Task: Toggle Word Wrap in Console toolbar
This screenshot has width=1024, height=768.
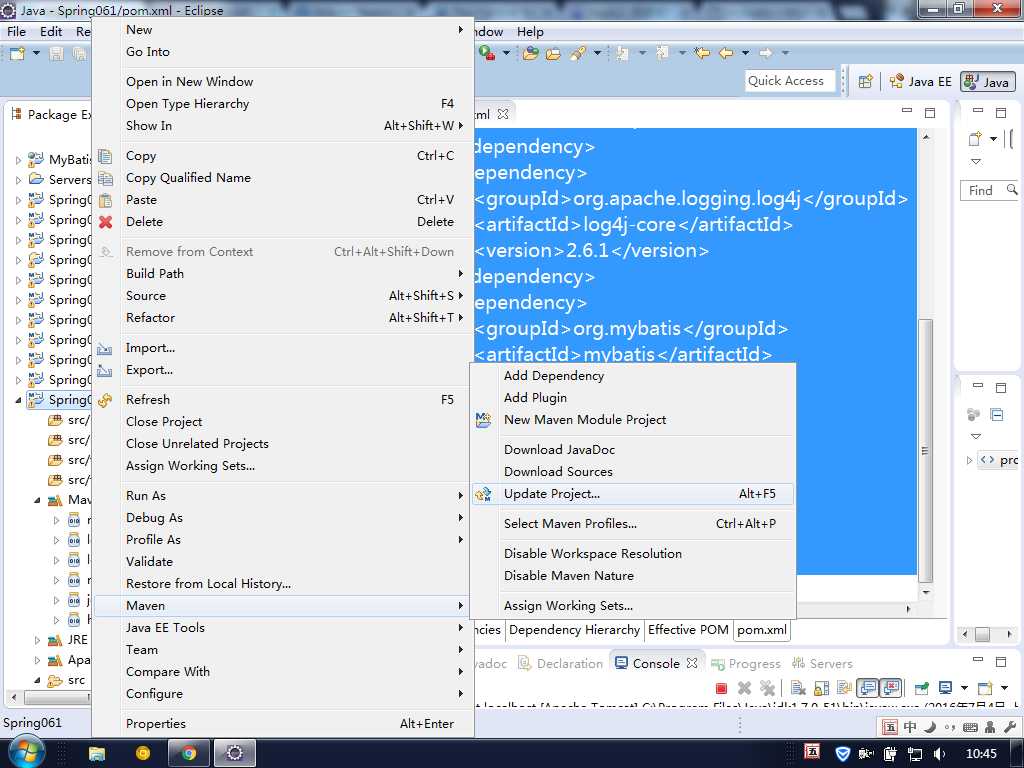Action: tap(844, 688)
